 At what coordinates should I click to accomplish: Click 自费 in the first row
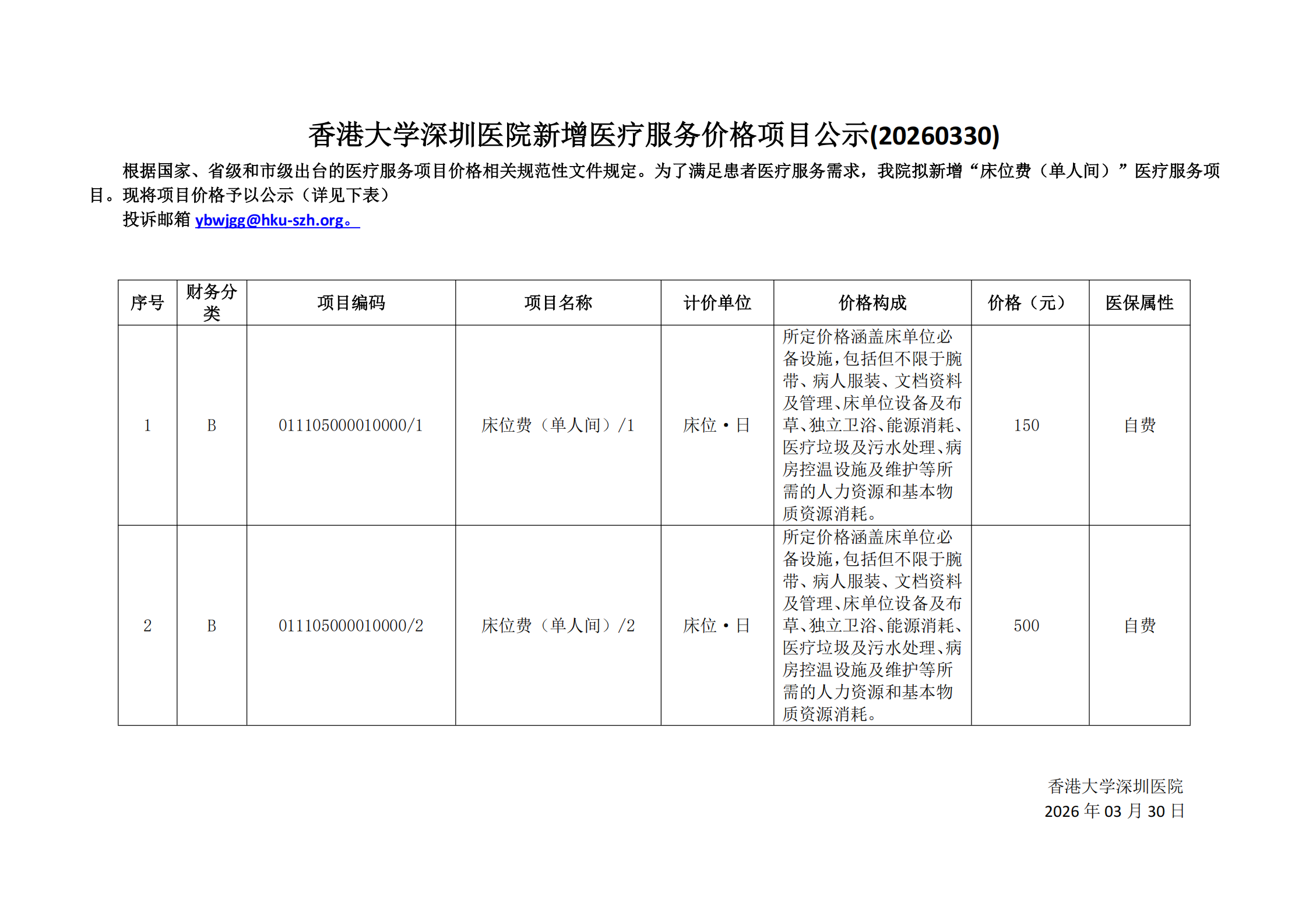[x=1139, y=425]
